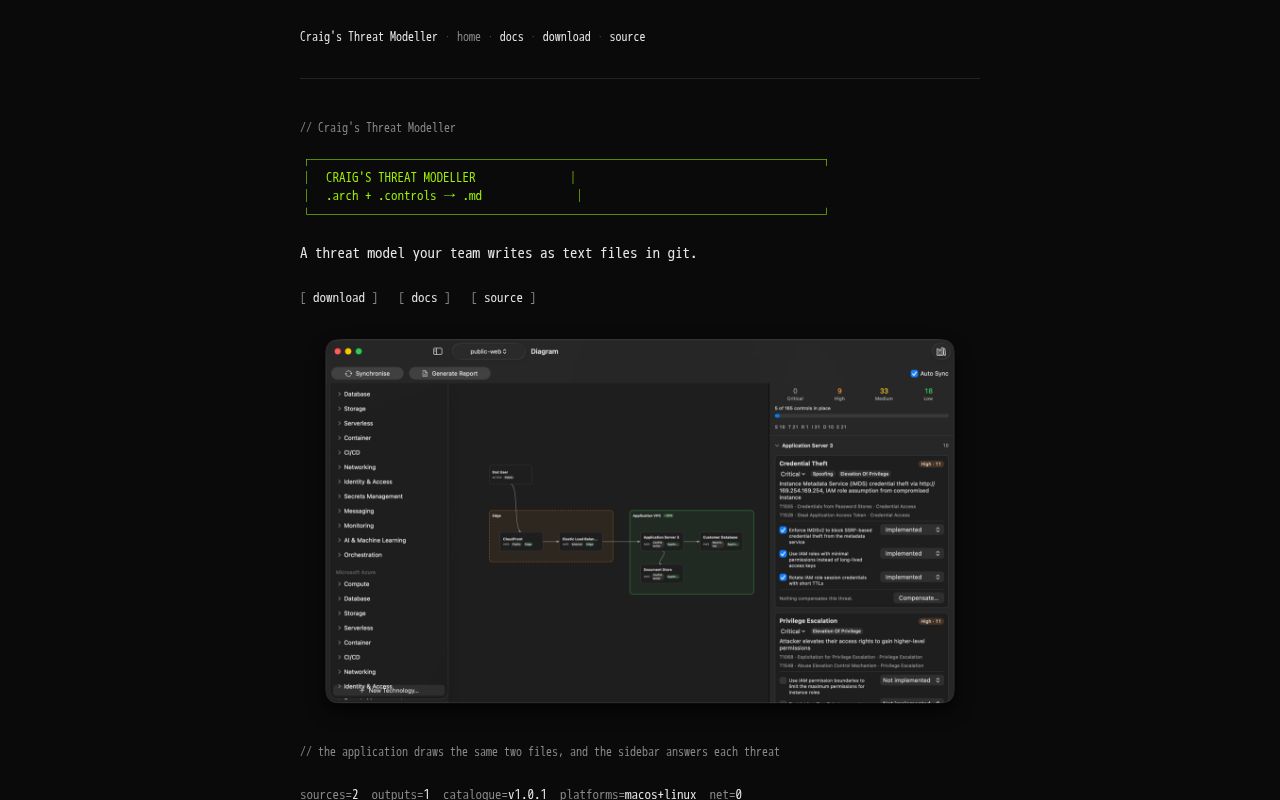Click the Application VPC boundary box

pyautogui.click(x=692, y=552)
